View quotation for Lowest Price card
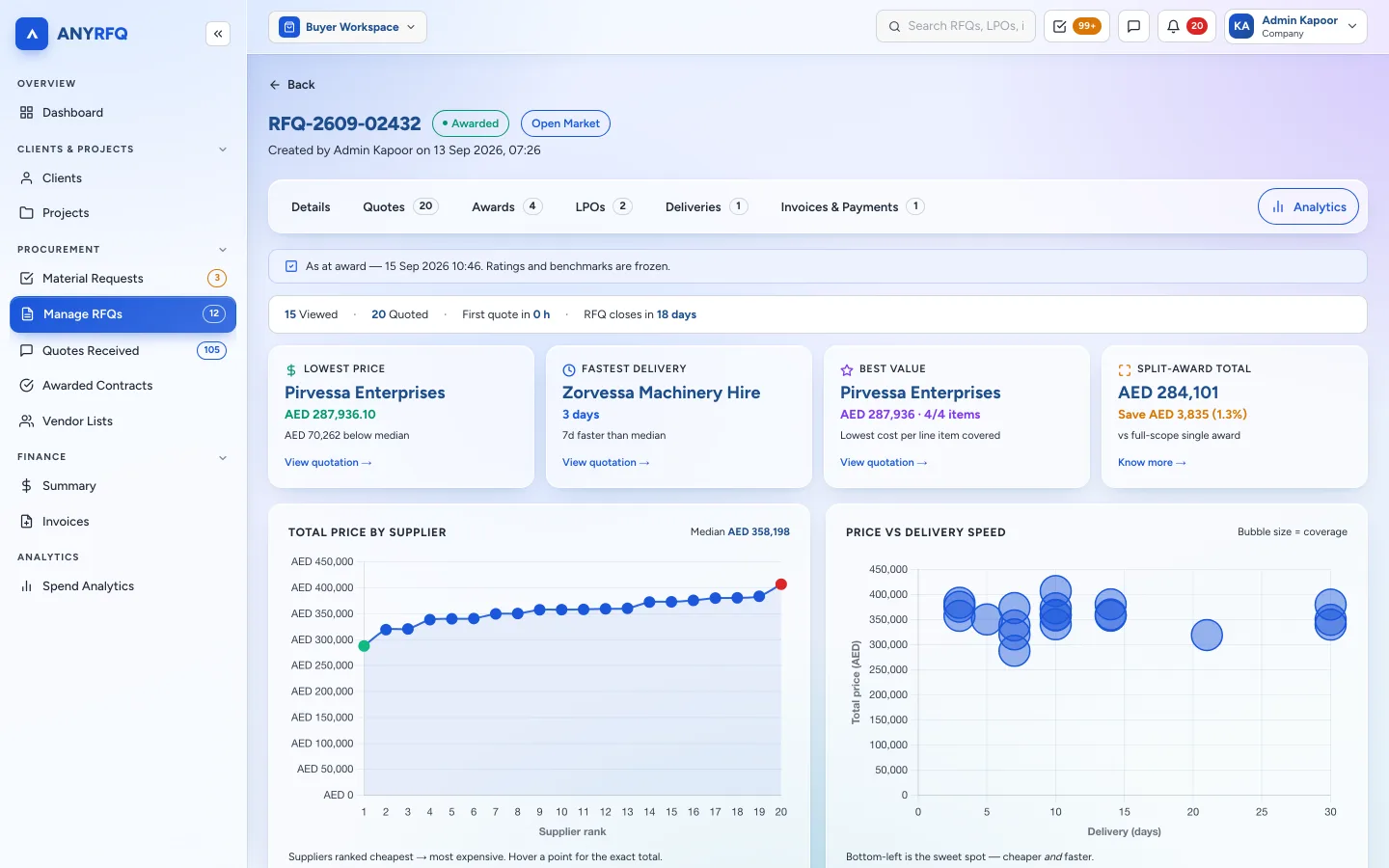 328,463
